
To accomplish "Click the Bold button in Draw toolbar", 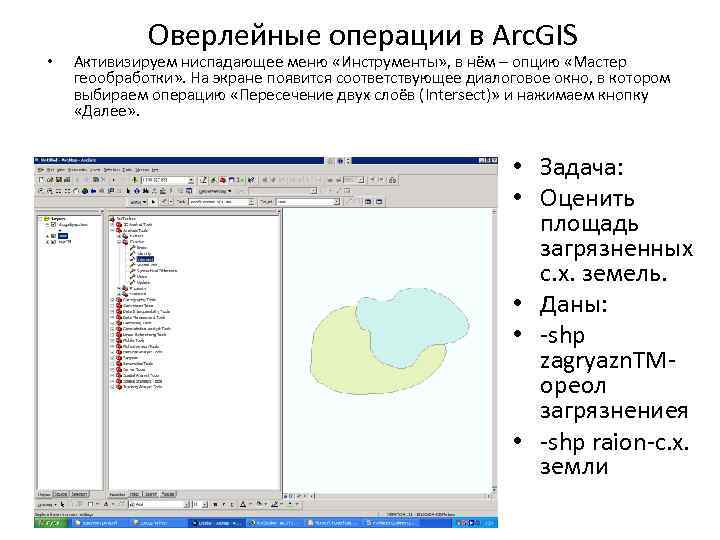I will click(x=215, y=504).
